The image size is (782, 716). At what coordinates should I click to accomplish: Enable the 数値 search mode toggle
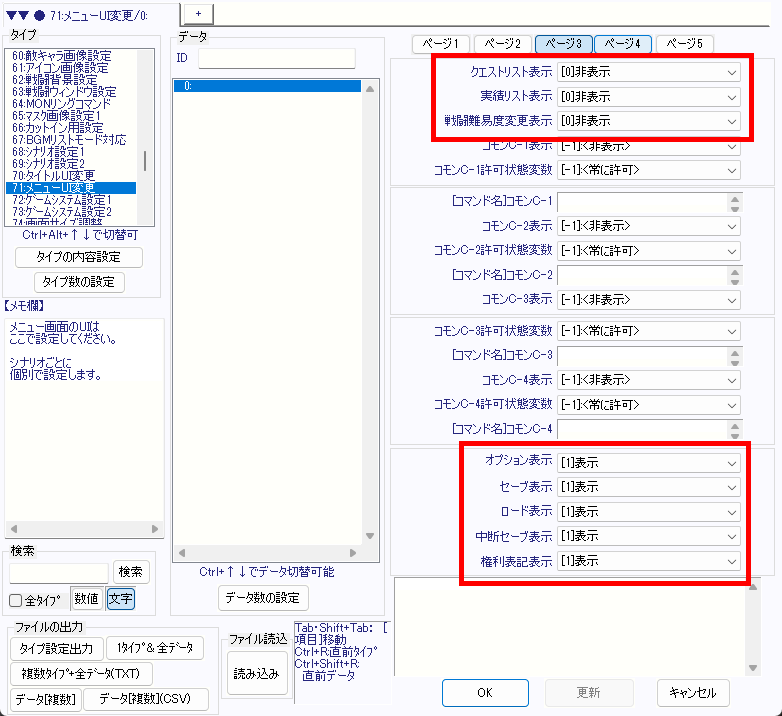click(86, 599)
